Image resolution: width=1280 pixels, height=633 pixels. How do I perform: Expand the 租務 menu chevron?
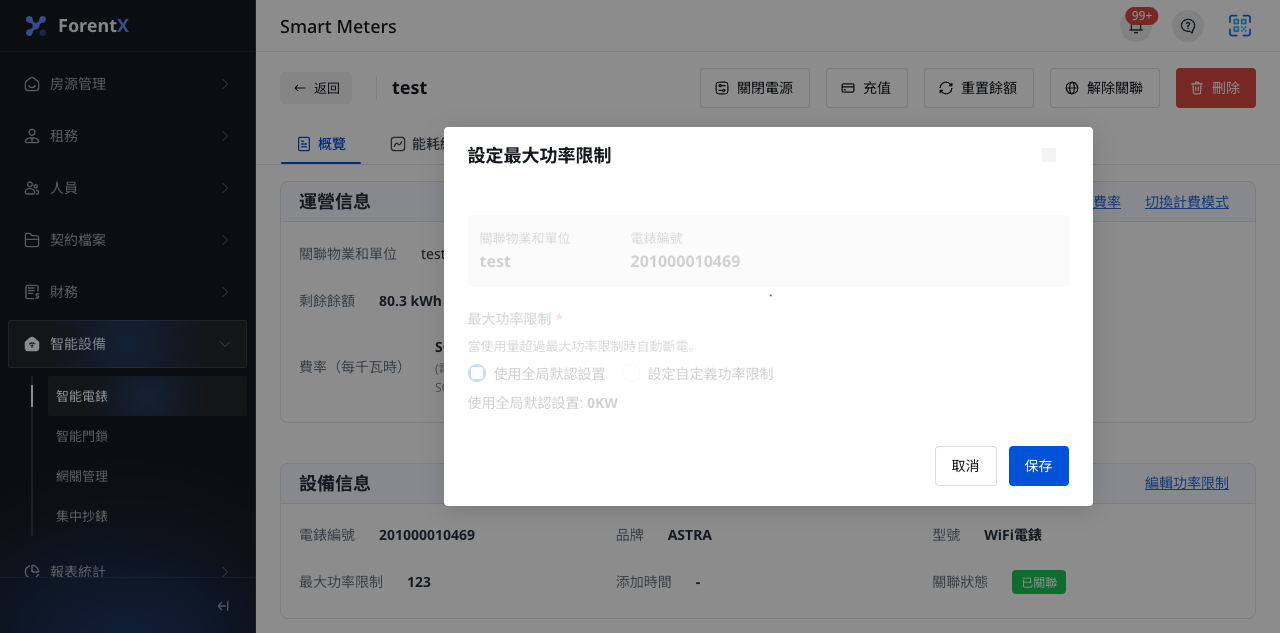tap(224, 136)
